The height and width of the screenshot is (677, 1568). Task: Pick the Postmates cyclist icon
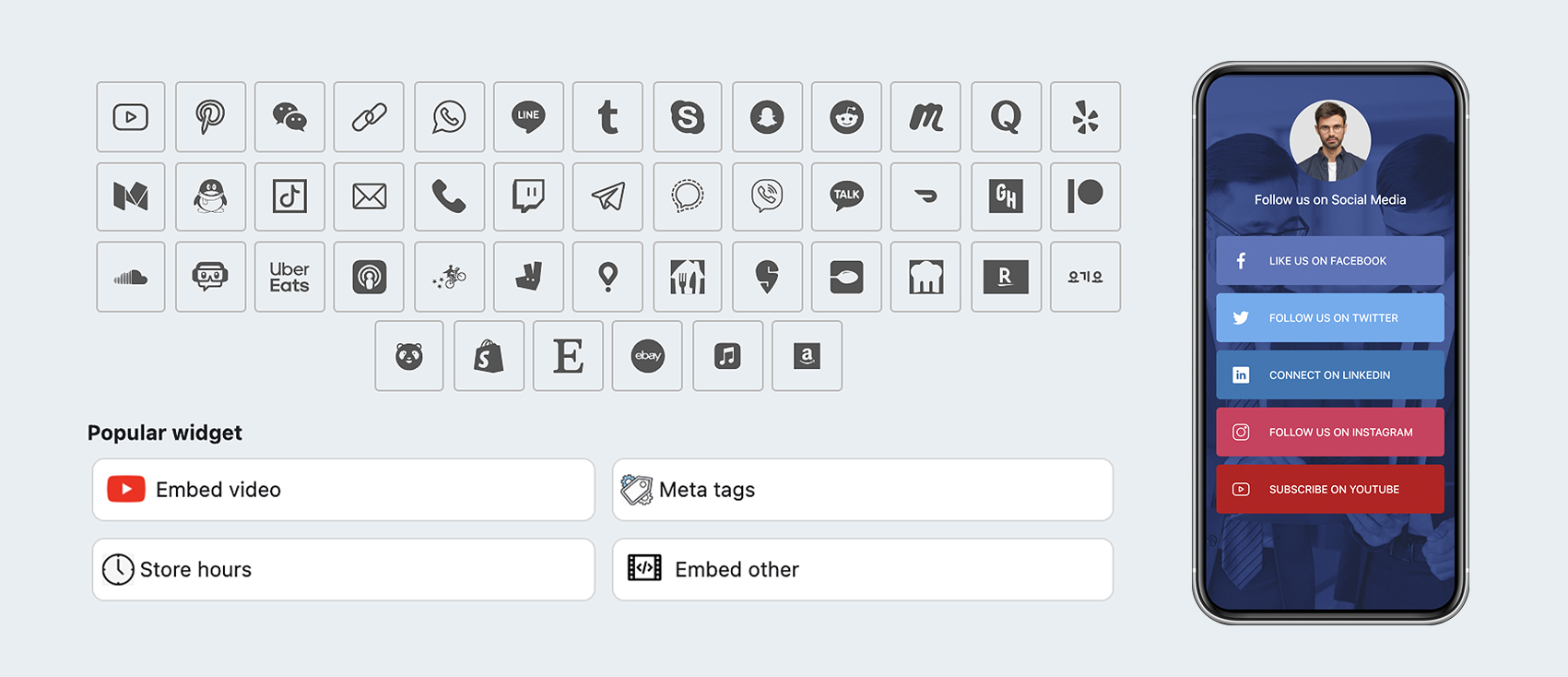click(449, 277)
